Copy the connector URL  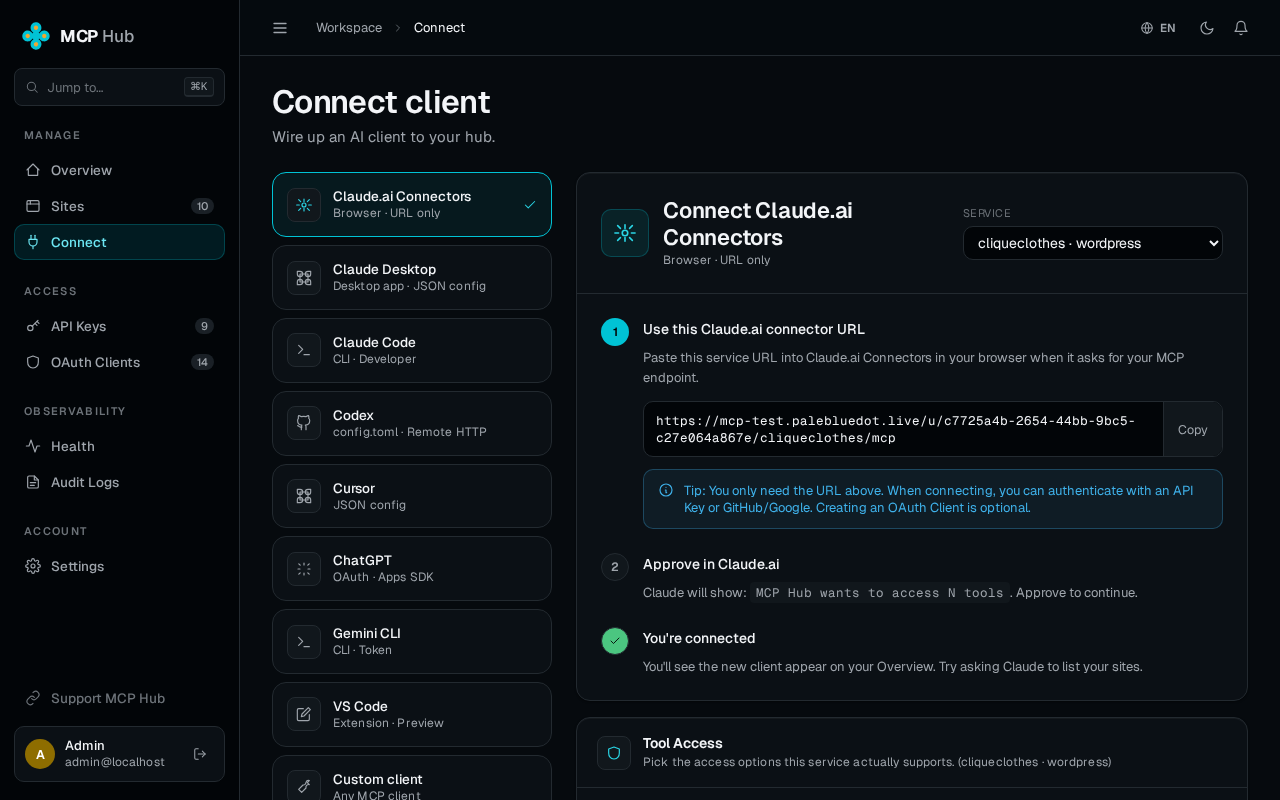coord(1193,429)
